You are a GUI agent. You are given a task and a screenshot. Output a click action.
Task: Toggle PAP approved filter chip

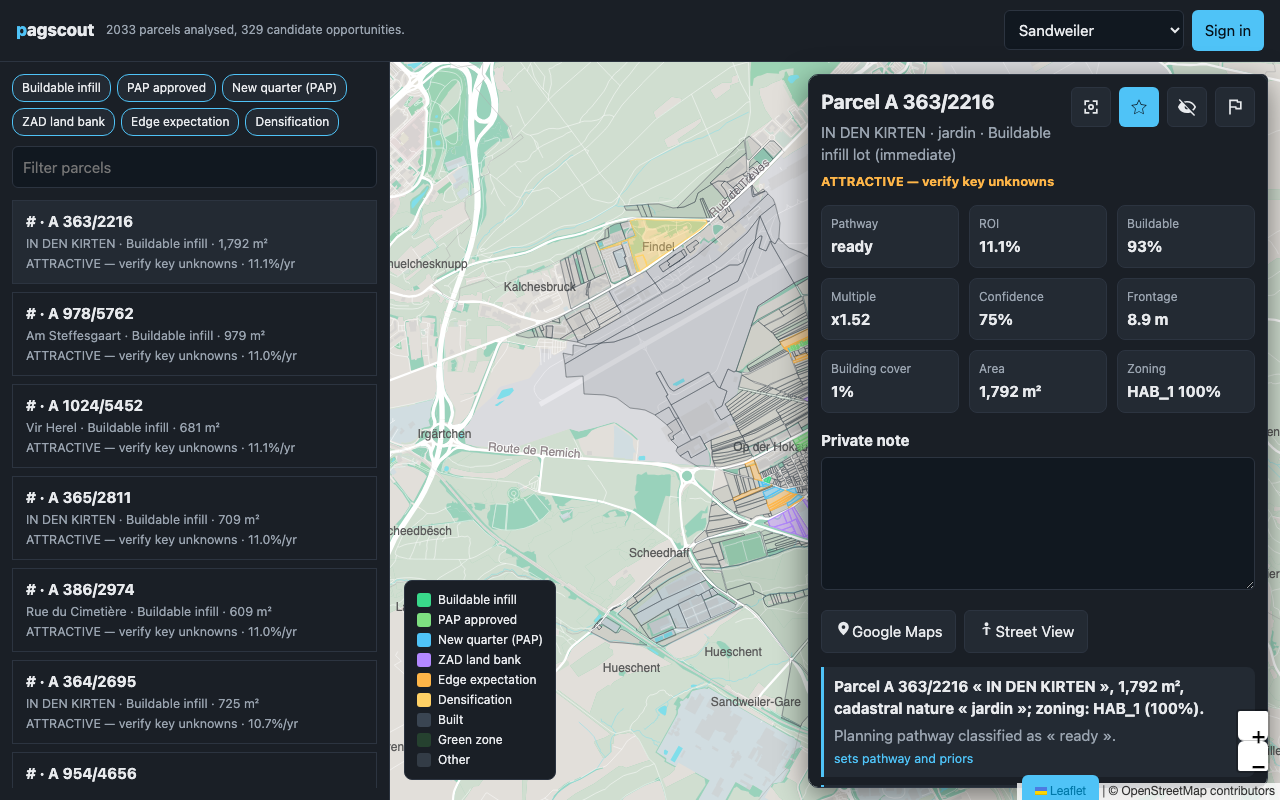tap(166, 88)
